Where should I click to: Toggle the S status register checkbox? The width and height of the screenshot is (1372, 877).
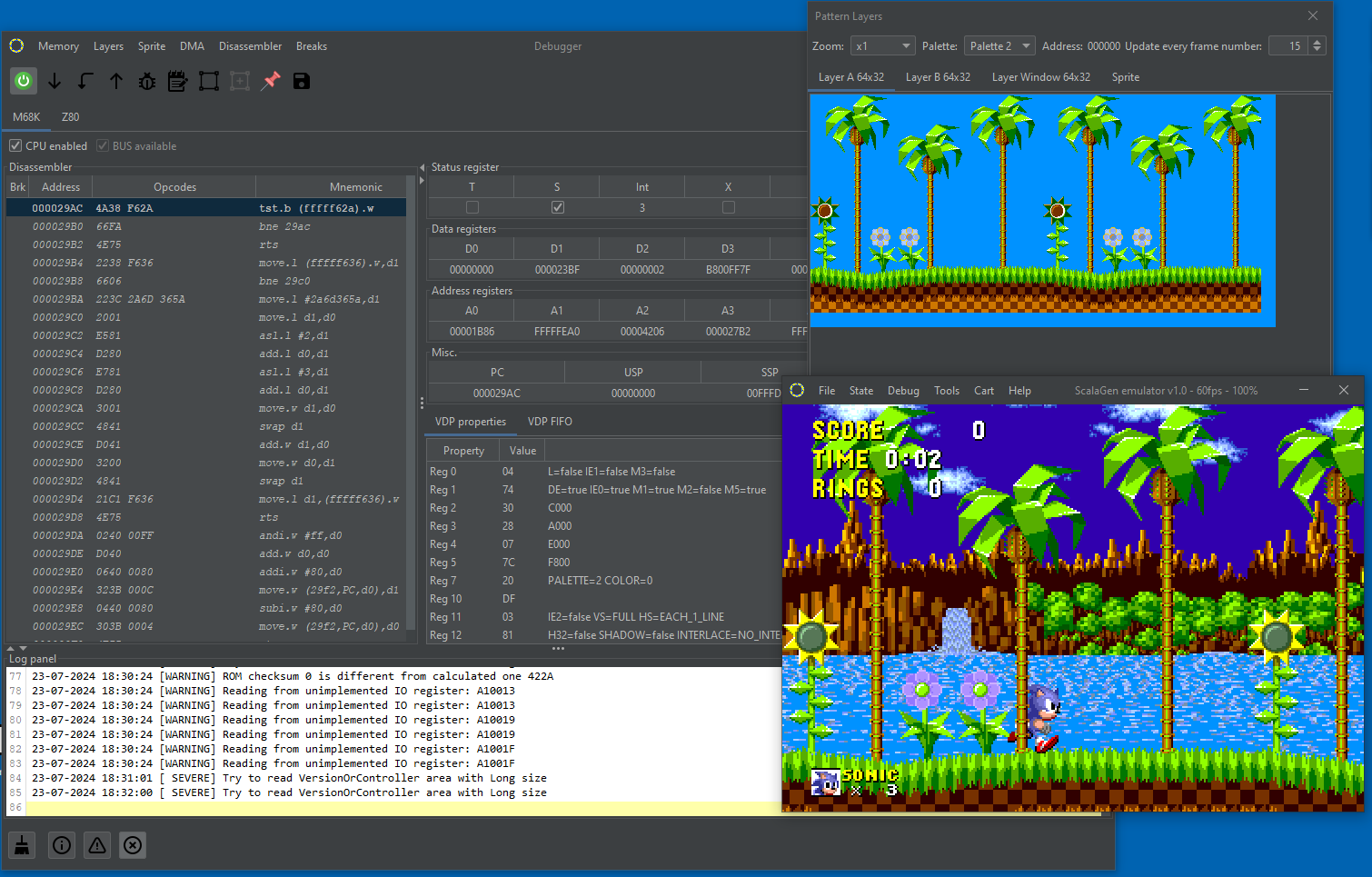pos(558,207)
